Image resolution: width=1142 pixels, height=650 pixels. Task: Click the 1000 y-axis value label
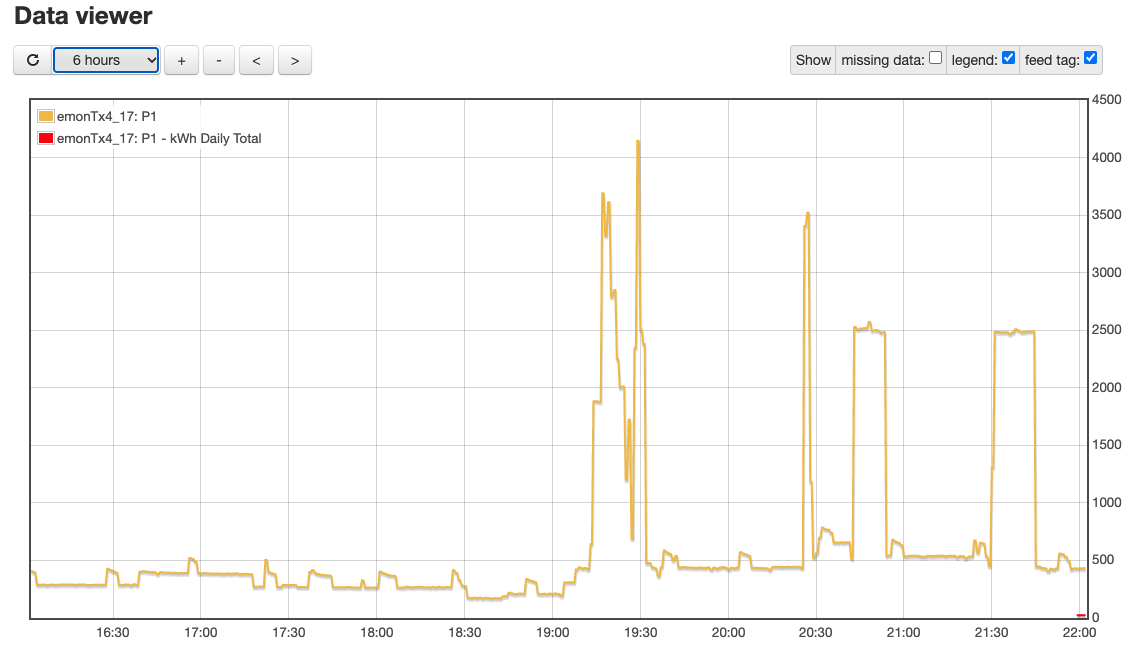1106,503
